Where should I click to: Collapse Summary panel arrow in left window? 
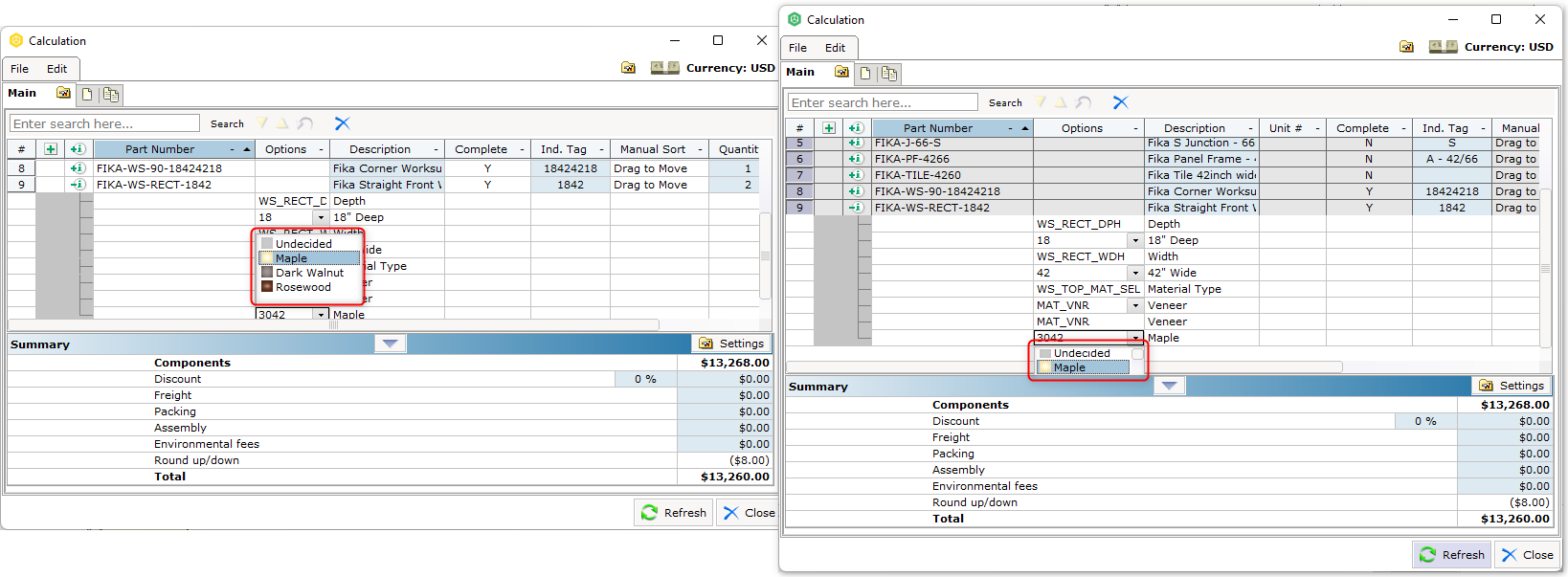coord(390,344)
